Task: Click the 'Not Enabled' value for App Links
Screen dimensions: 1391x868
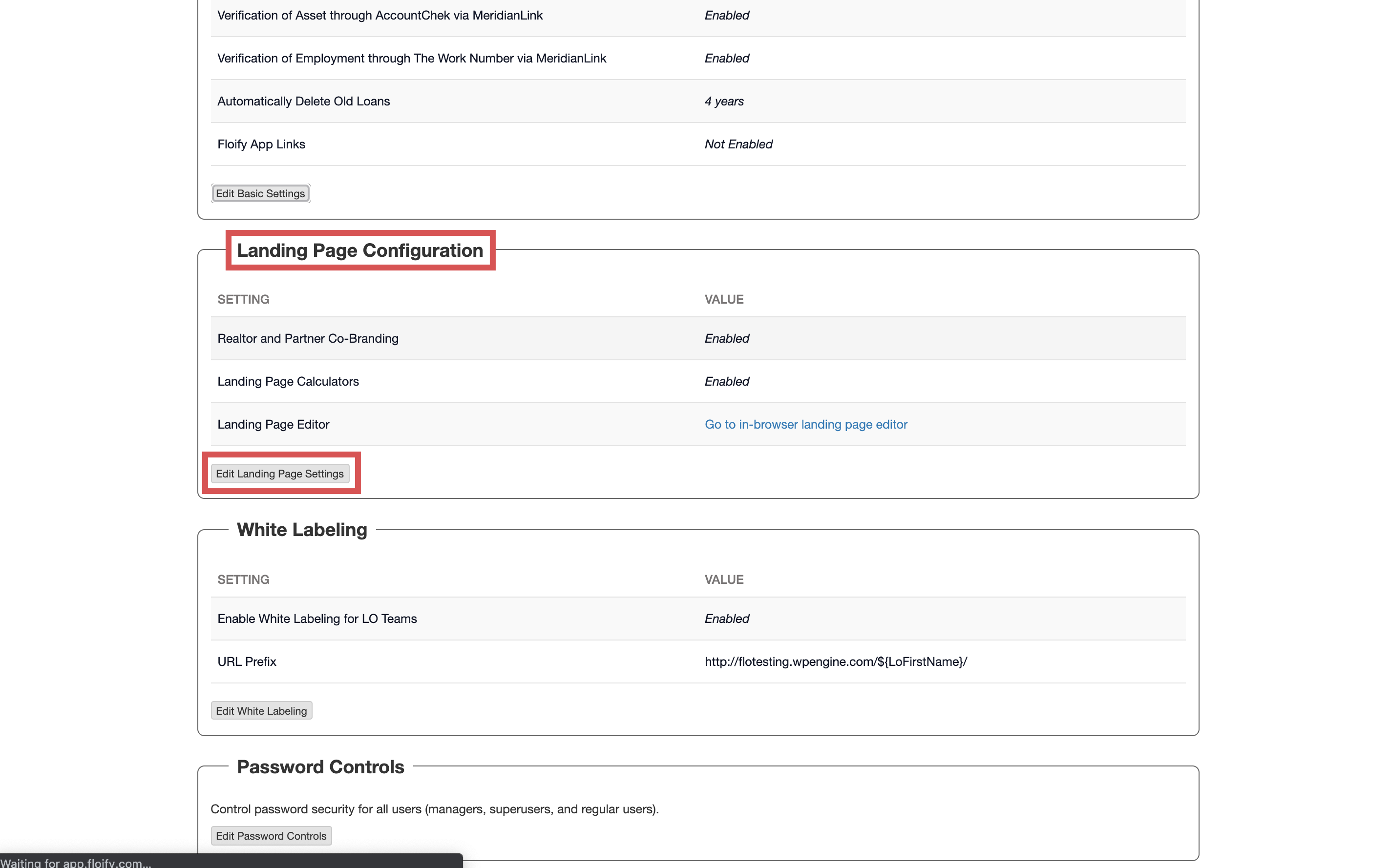Action: click(x=738, y=144)
